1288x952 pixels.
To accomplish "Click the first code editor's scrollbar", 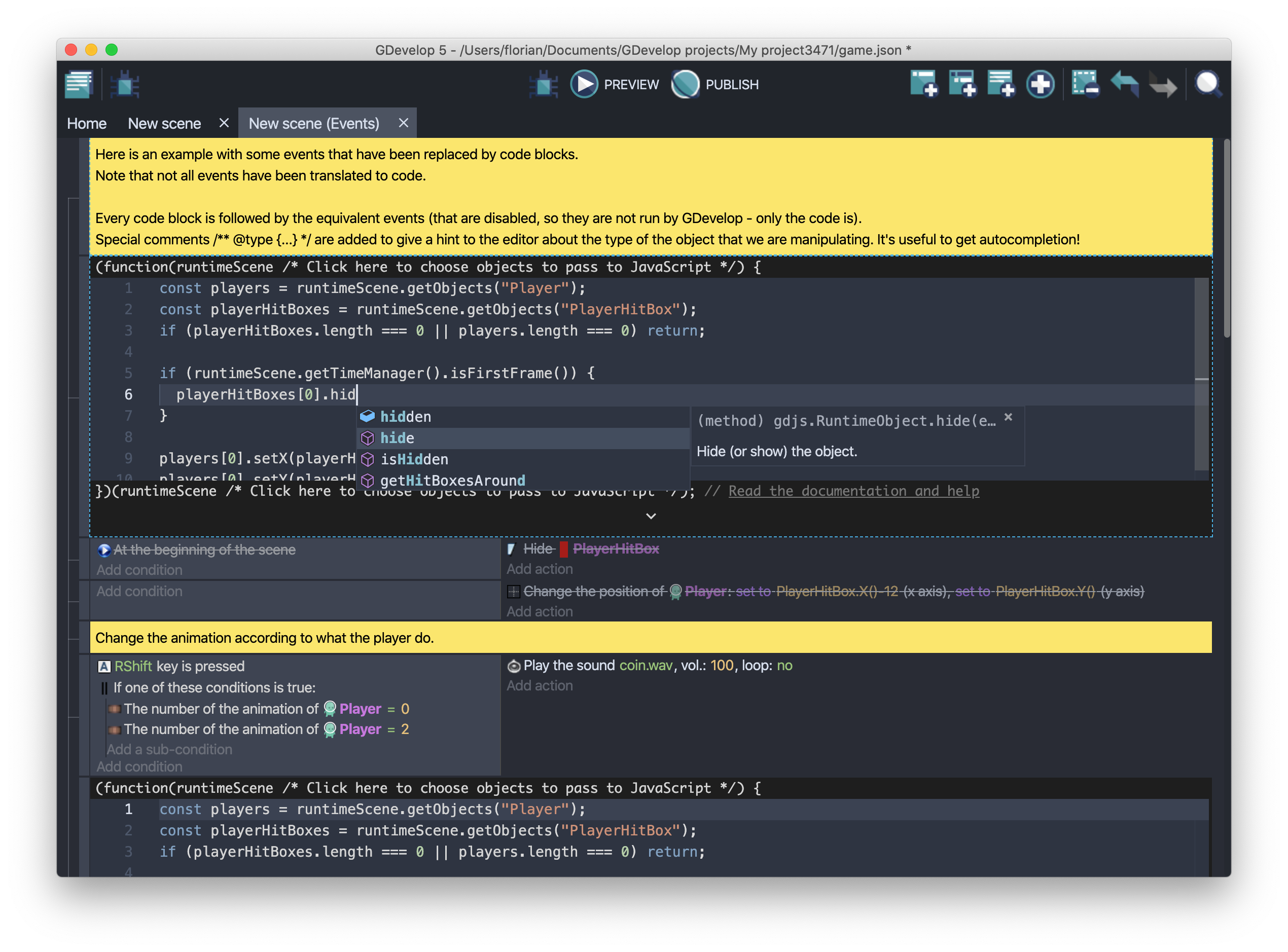I will [1201, 374].
